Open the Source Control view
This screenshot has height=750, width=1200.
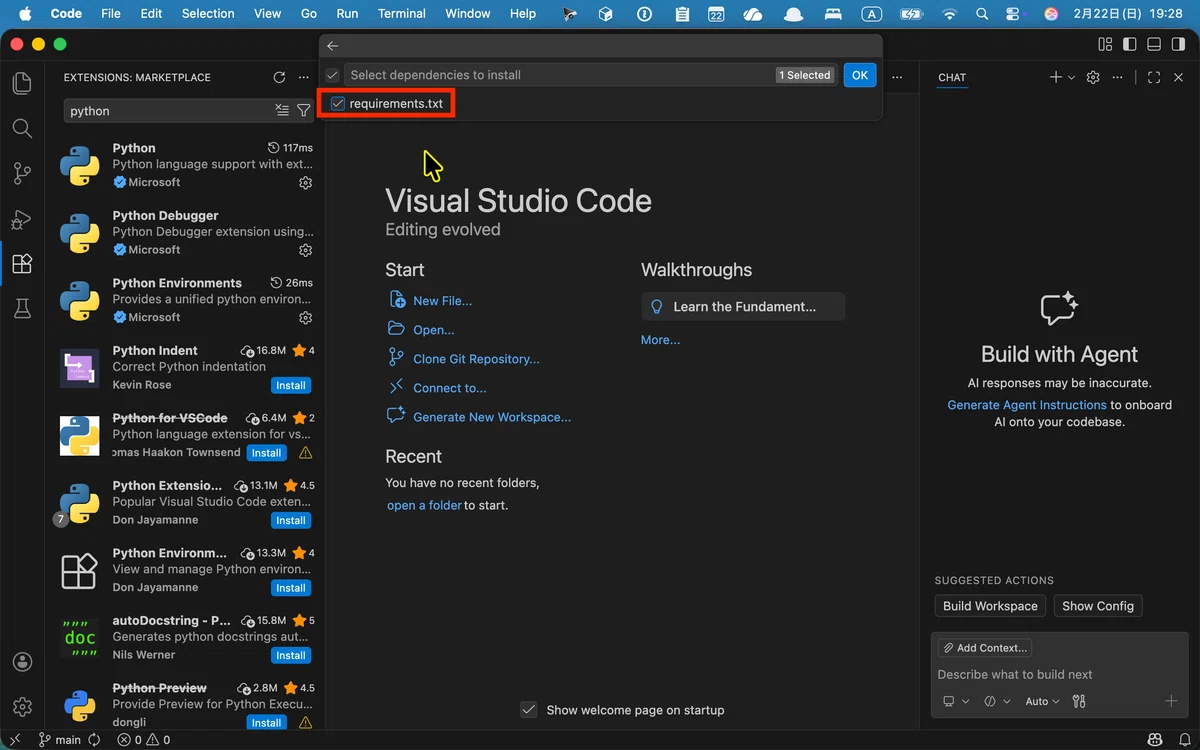(22, 174)
